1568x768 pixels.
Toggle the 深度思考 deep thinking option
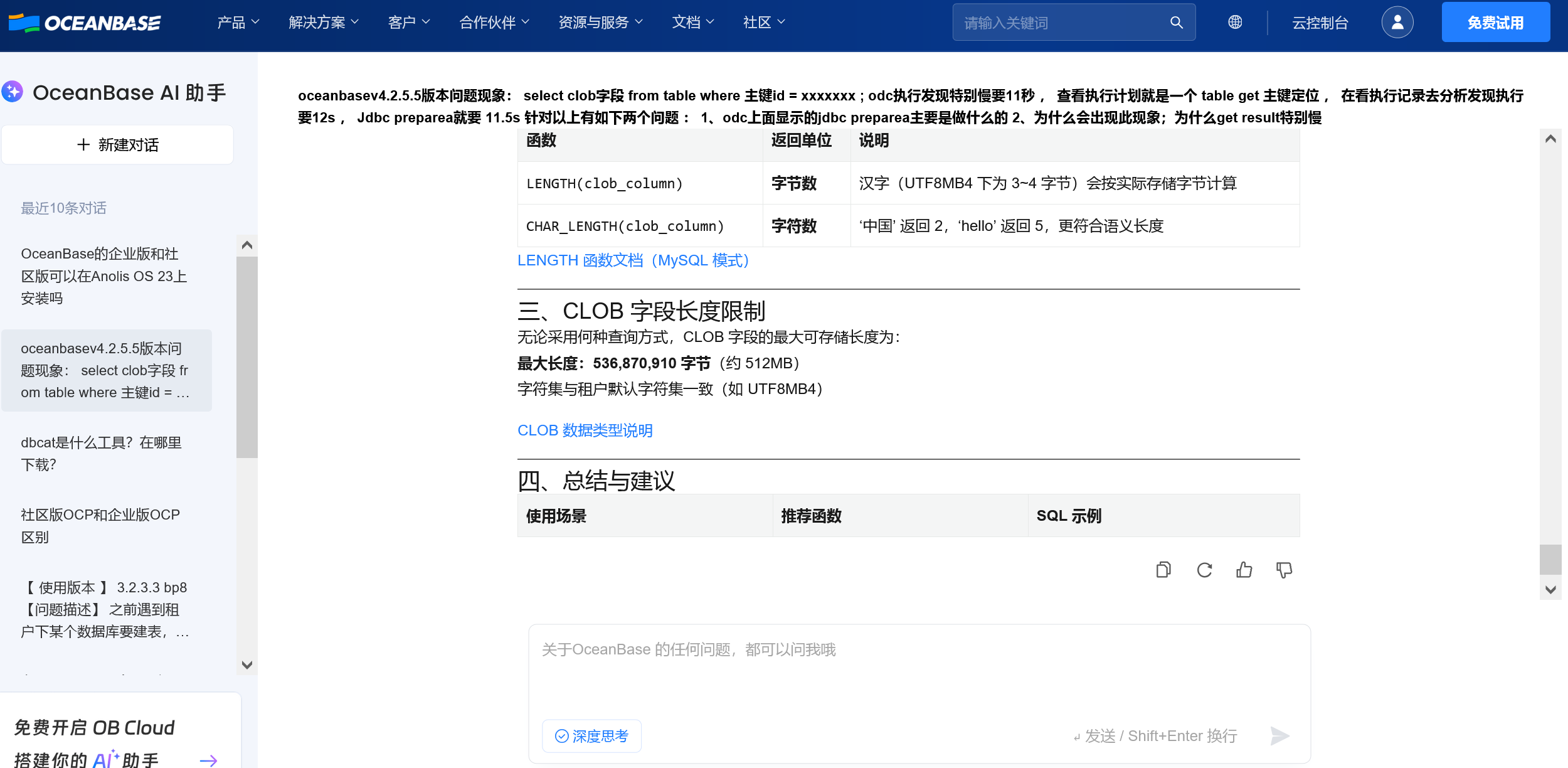tap(591, 736)
